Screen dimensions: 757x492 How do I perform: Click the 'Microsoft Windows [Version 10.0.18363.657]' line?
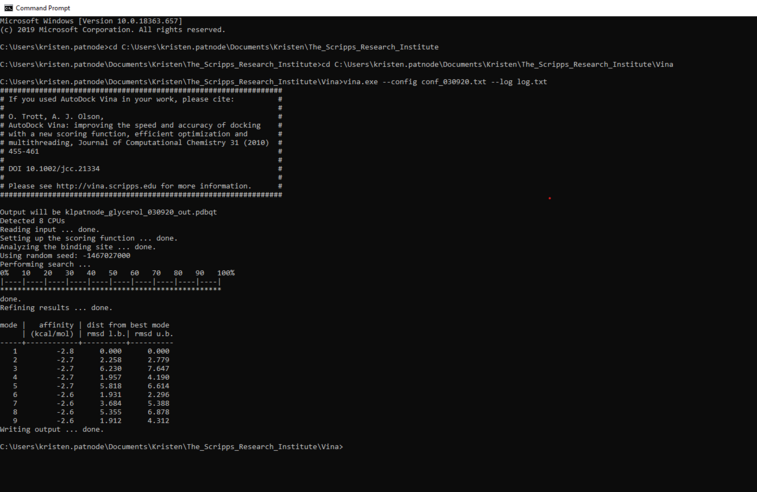pos(91,21)
